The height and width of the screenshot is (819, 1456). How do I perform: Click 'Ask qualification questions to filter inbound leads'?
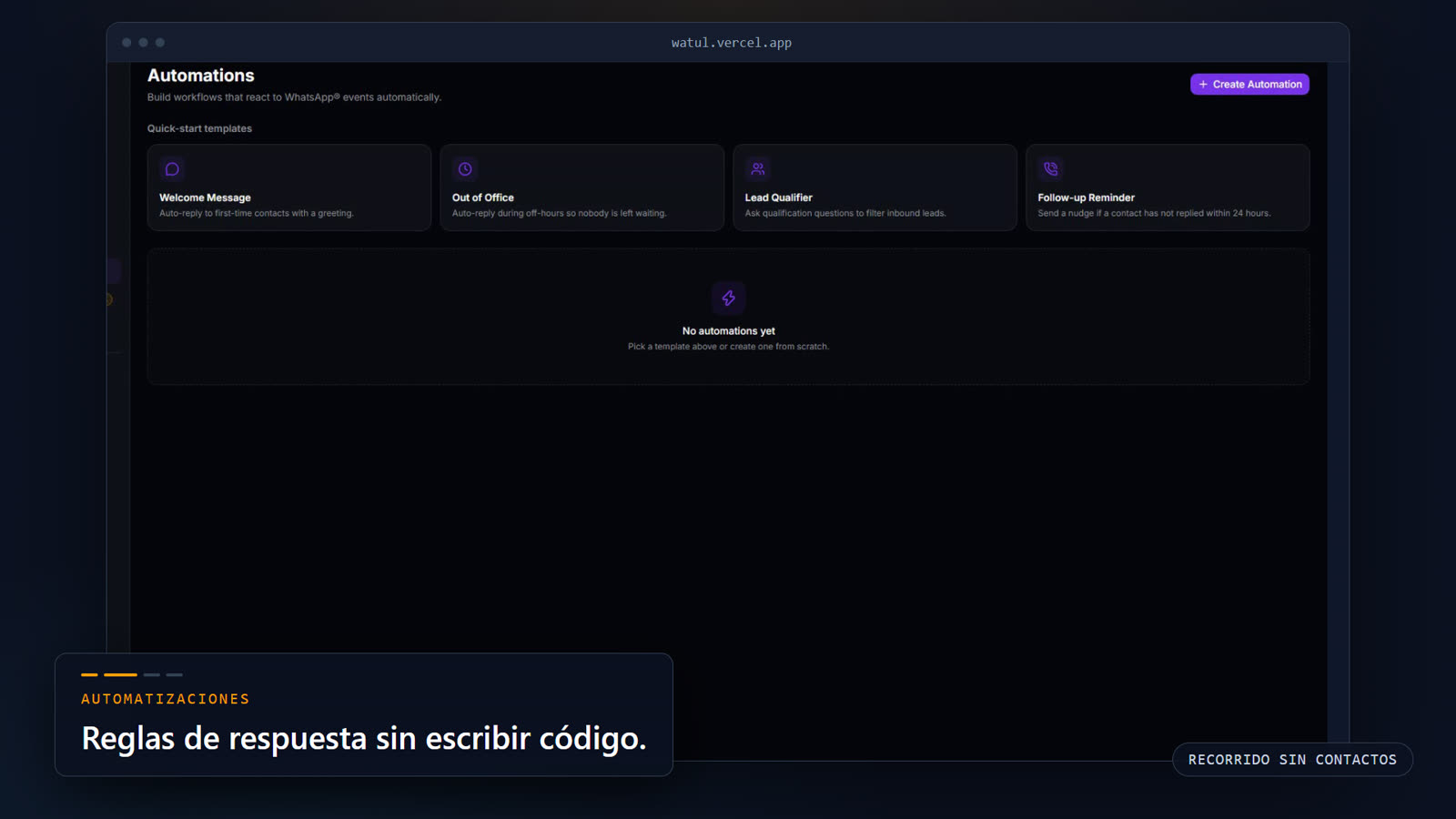845,213
